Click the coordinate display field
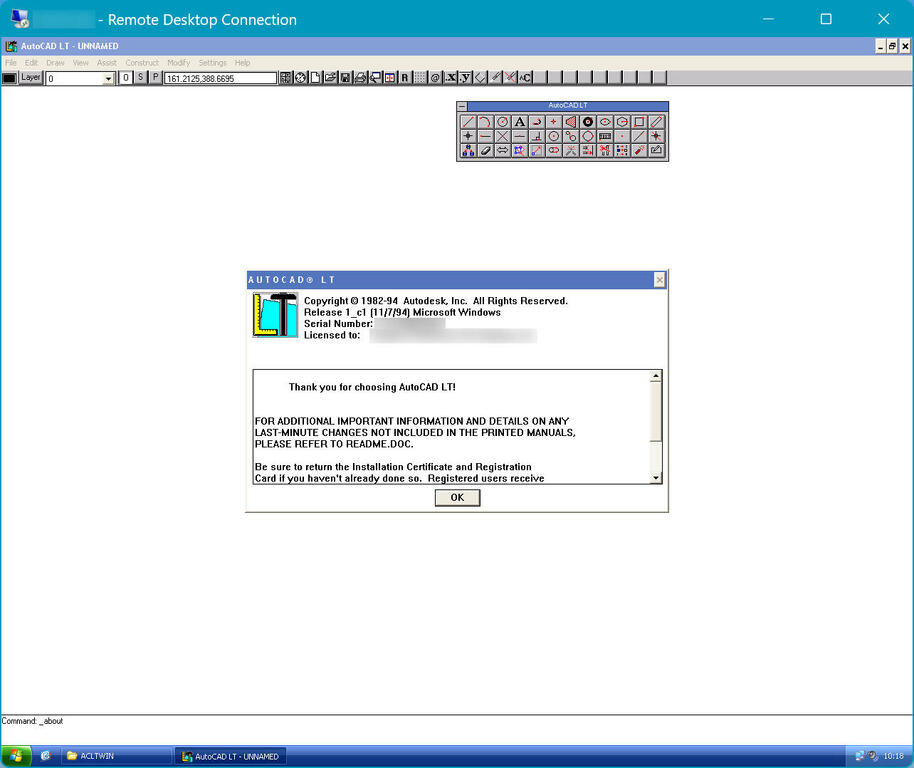Image resolution: width=914 pixels, height=768 pixels. (220, 78)
